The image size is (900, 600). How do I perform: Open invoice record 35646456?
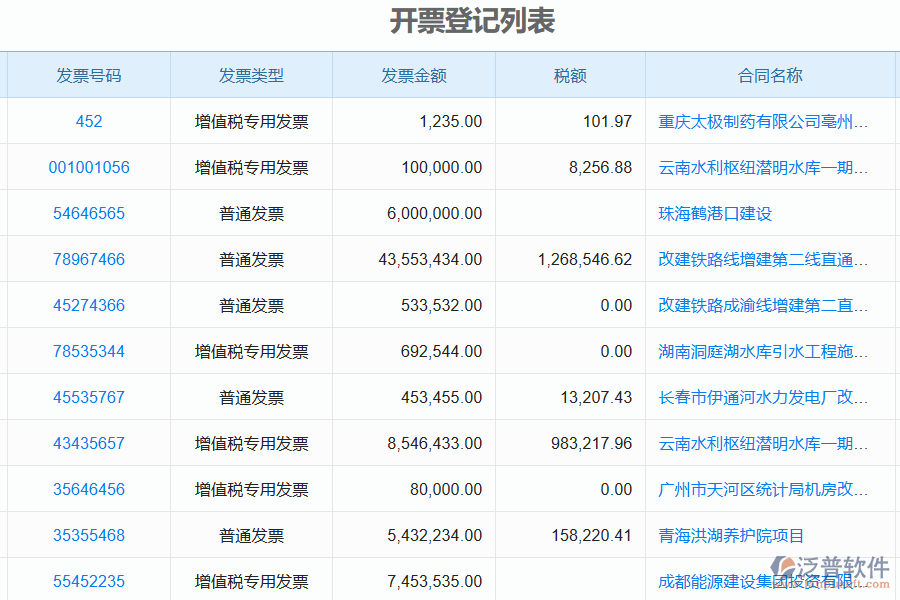pos(89,489)
